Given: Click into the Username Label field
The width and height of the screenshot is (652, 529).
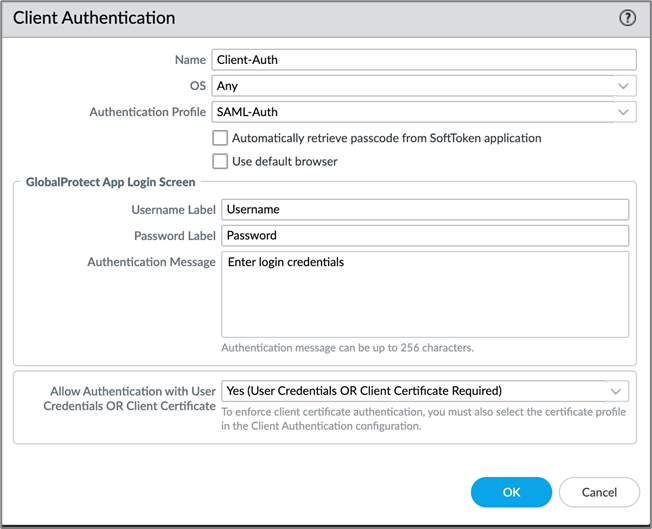Looking at the screenshot, I should (424, 210).
